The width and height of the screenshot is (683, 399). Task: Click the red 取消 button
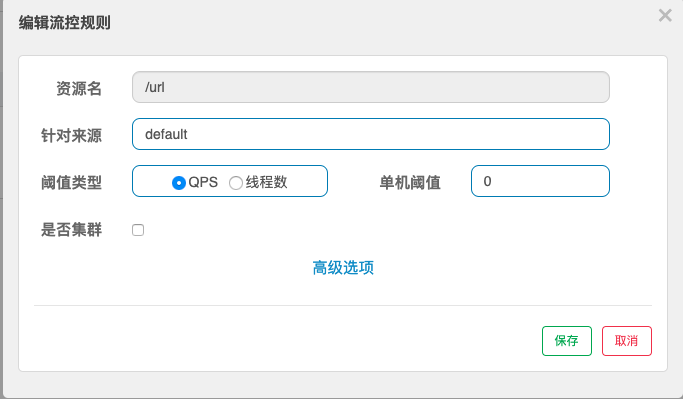[627, 341]
